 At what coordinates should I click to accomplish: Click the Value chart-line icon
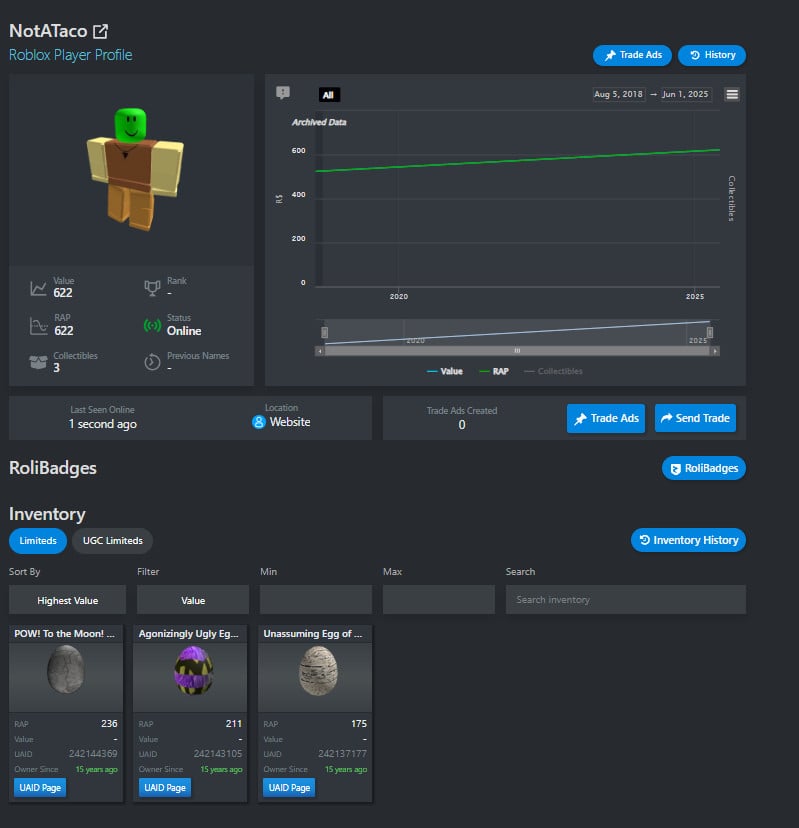(x=38, y=288)
